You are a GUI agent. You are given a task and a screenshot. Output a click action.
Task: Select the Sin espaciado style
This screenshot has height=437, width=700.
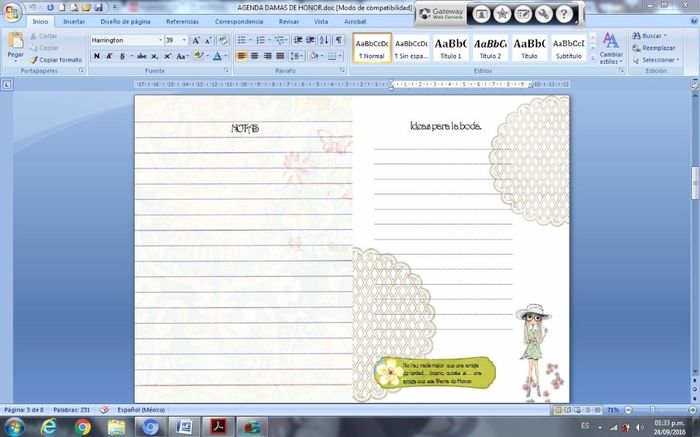pos(411,48)
